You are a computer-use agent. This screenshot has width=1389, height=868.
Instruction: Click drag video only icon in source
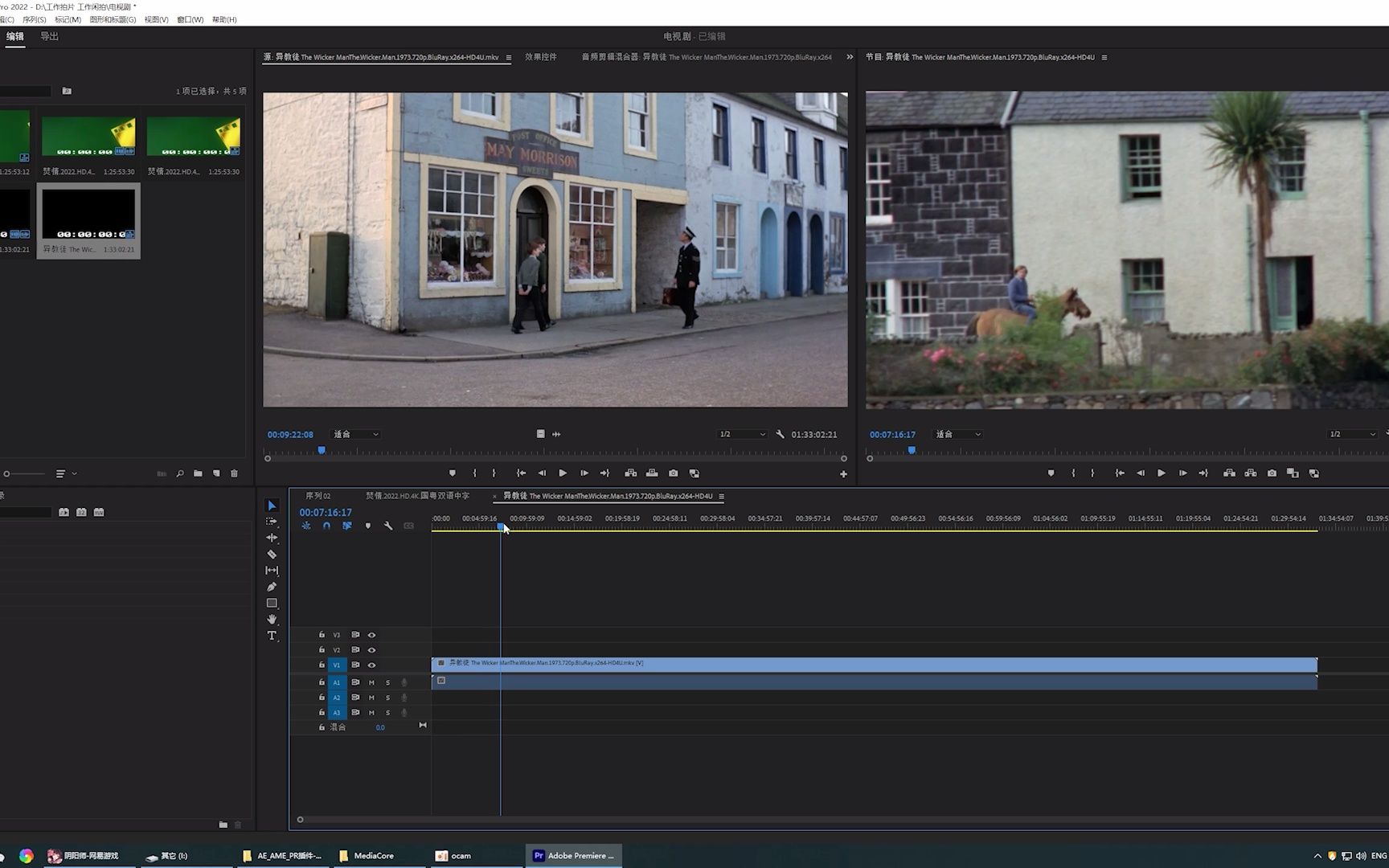click(540, 434)
